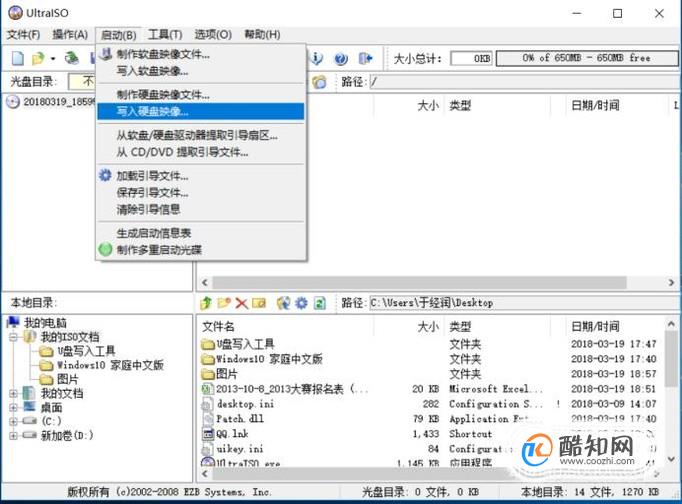Choose 清除引导信息 menu entry
This screenshot has width=682, height=504.
coord(201,209)
